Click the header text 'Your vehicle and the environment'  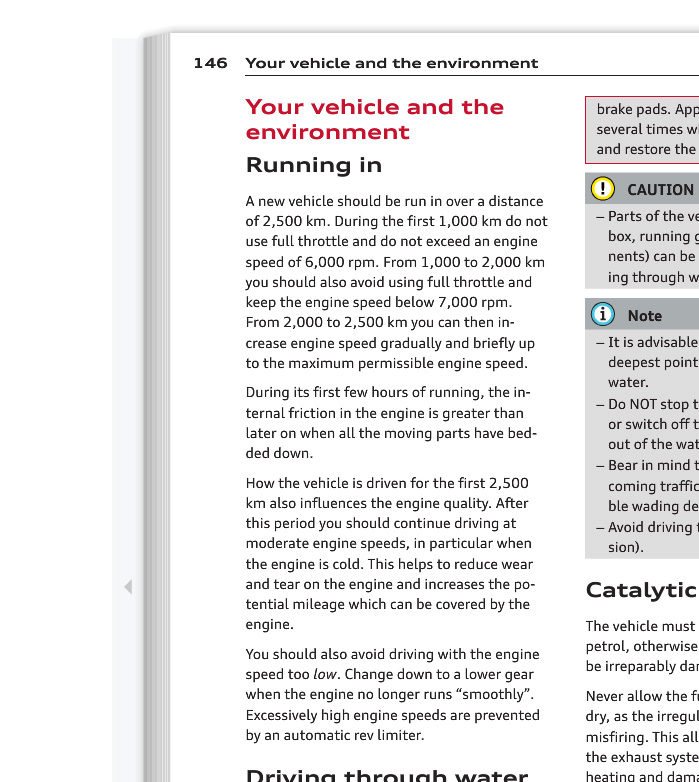pyautogui.click(x=391, y=63)
